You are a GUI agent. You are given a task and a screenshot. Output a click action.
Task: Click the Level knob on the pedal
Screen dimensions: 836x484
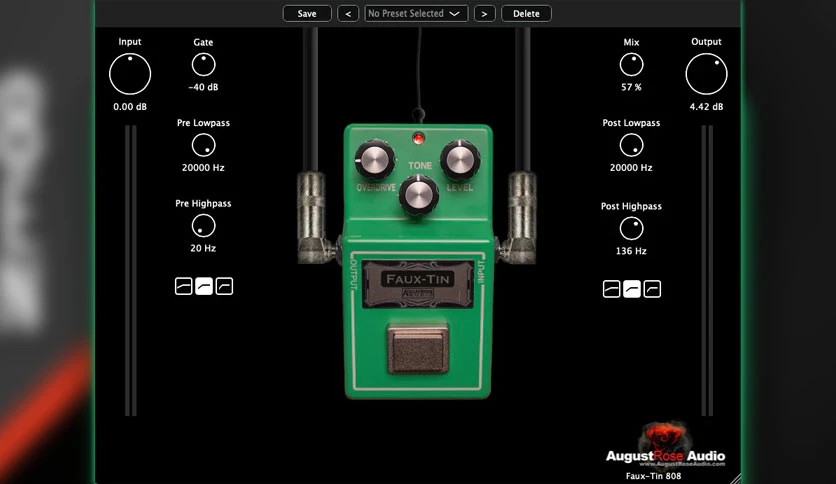coord(460,159)
